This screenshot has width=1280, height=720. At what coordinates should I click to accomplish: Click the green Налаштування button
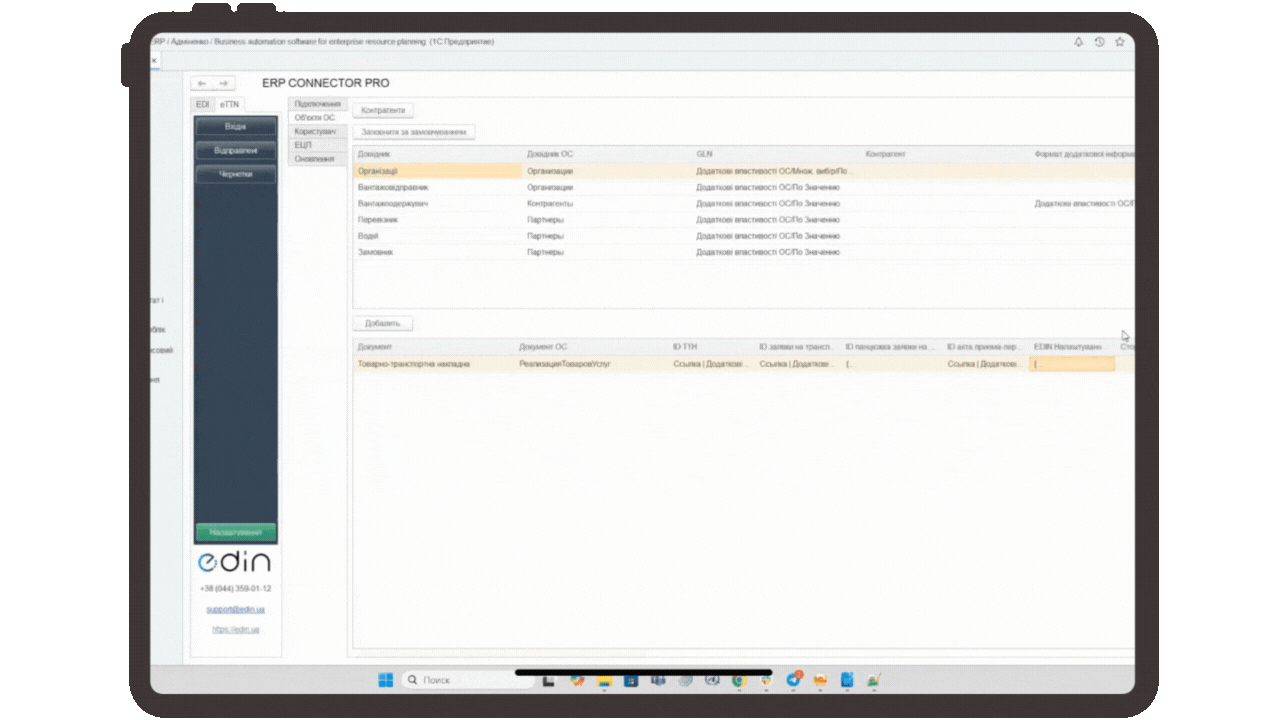[x=236, y=533]
